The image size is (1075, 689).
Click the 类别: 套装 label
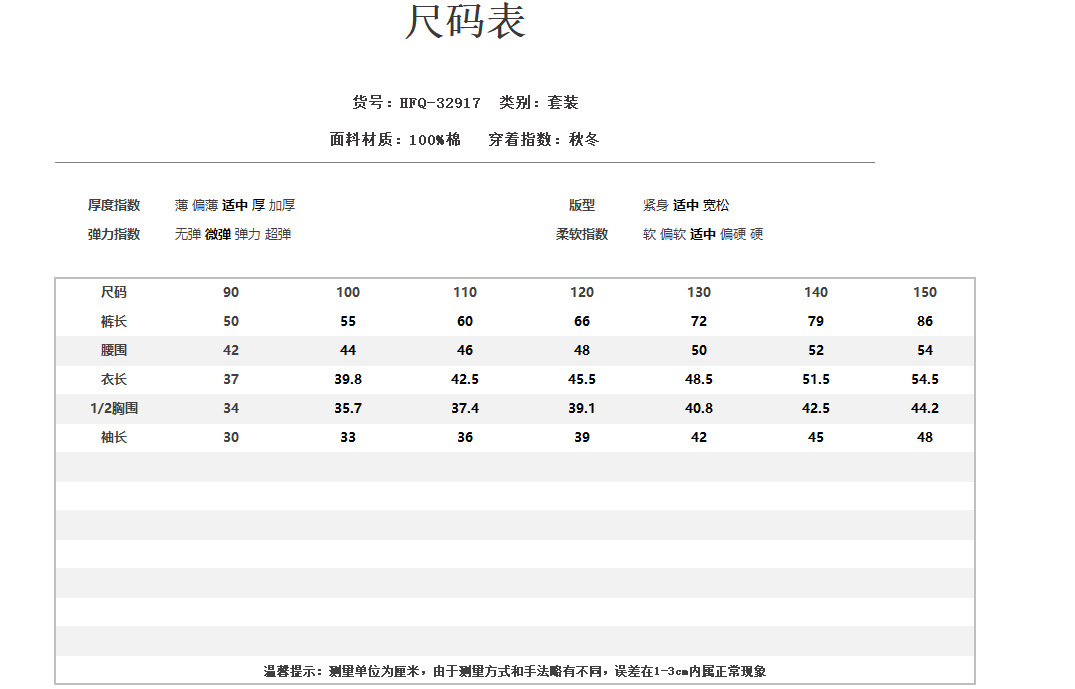(x=539, y=103)
